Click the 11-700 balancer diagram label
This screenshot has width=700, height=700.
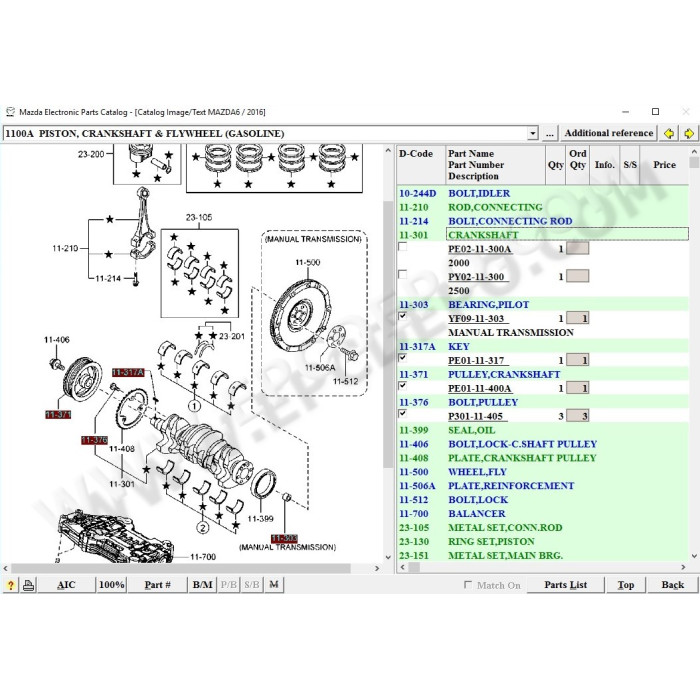[203, 557]
